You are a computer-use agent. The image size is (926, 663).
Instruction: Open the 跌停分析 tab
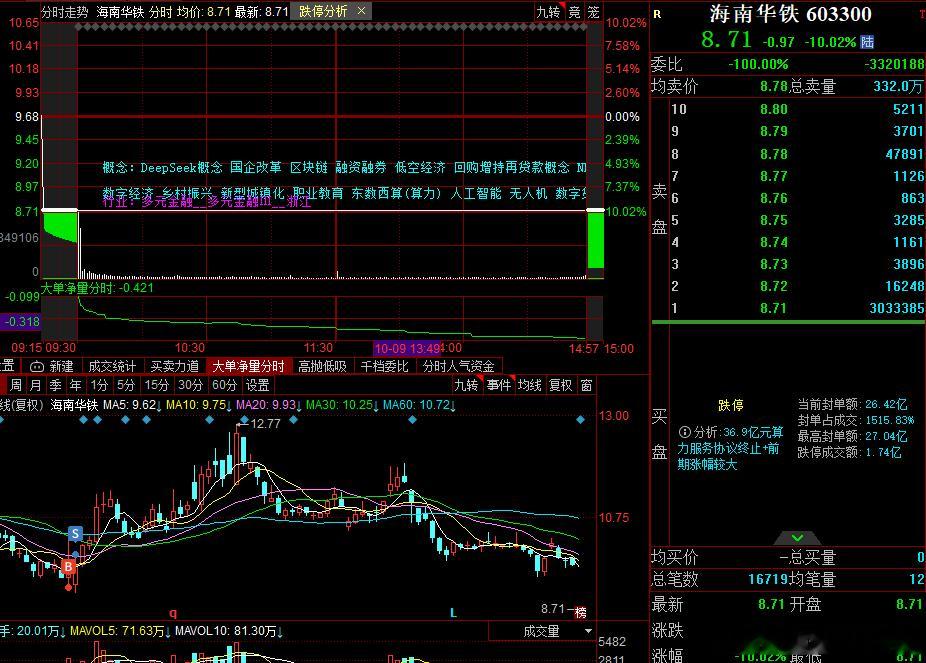pos(323,11)
